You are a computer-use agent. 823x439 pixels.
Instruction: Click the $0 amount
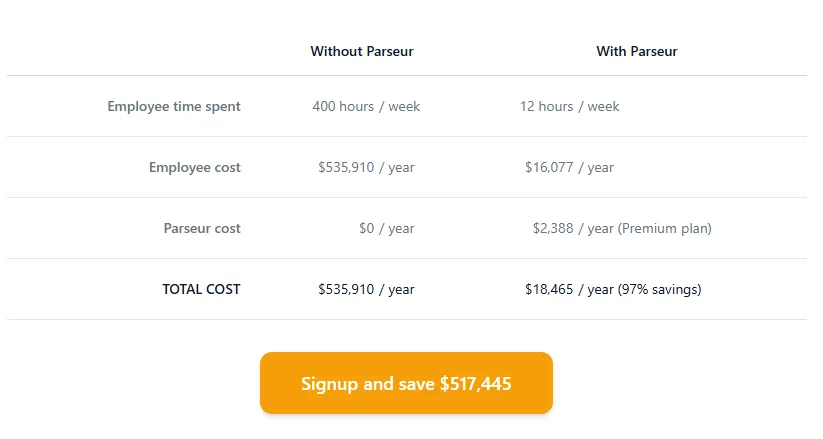pos(366,228)
